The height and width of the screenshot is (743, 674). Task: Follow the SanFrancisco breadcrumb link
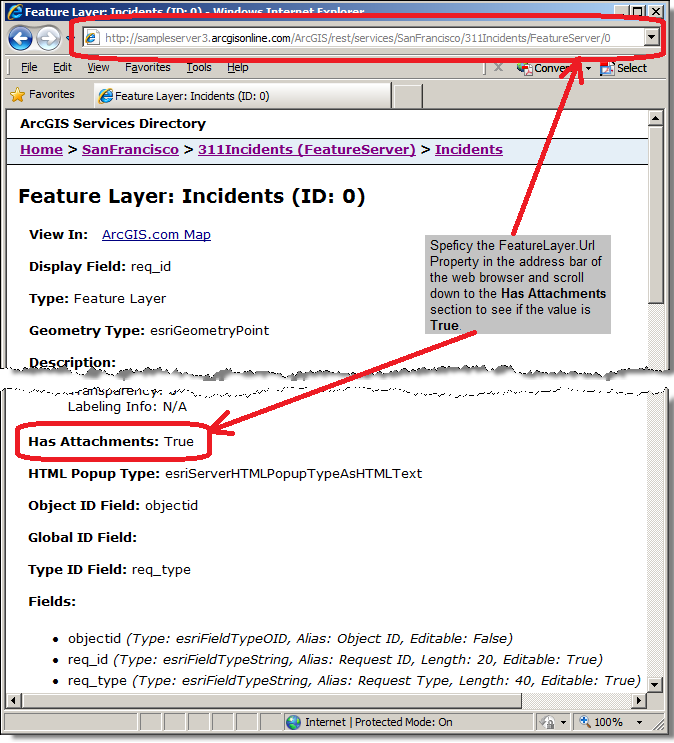point(130,150)
